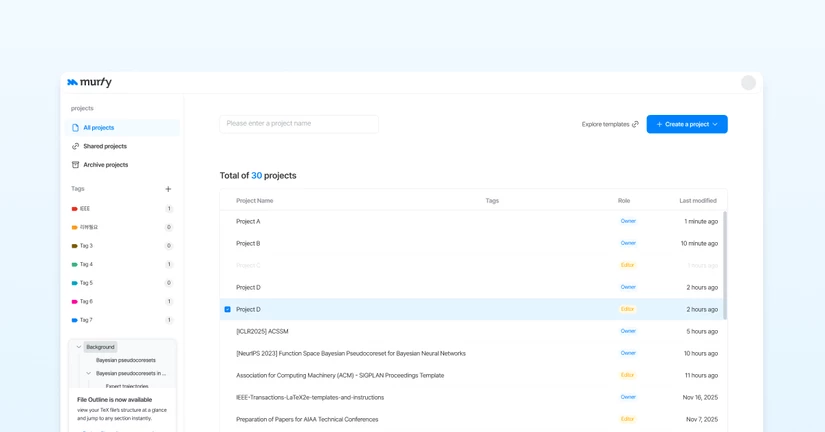This screenshot has height=432, width=825.
Task: Open [ICLR2025] ACSSM project
Action: 472,331
